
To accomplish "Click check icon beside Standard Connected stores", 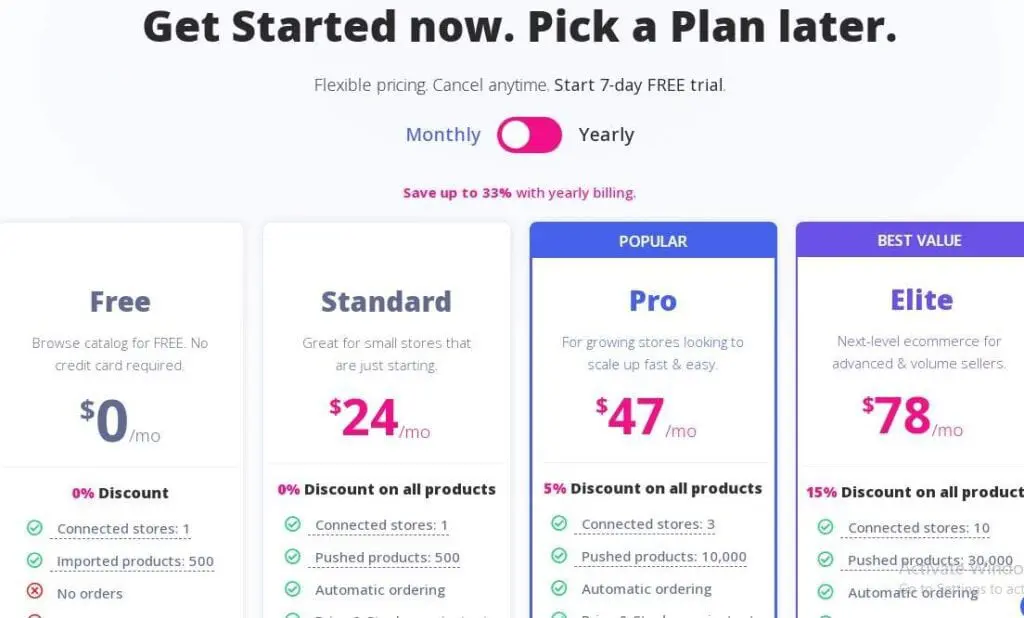I will pos(293,524).
